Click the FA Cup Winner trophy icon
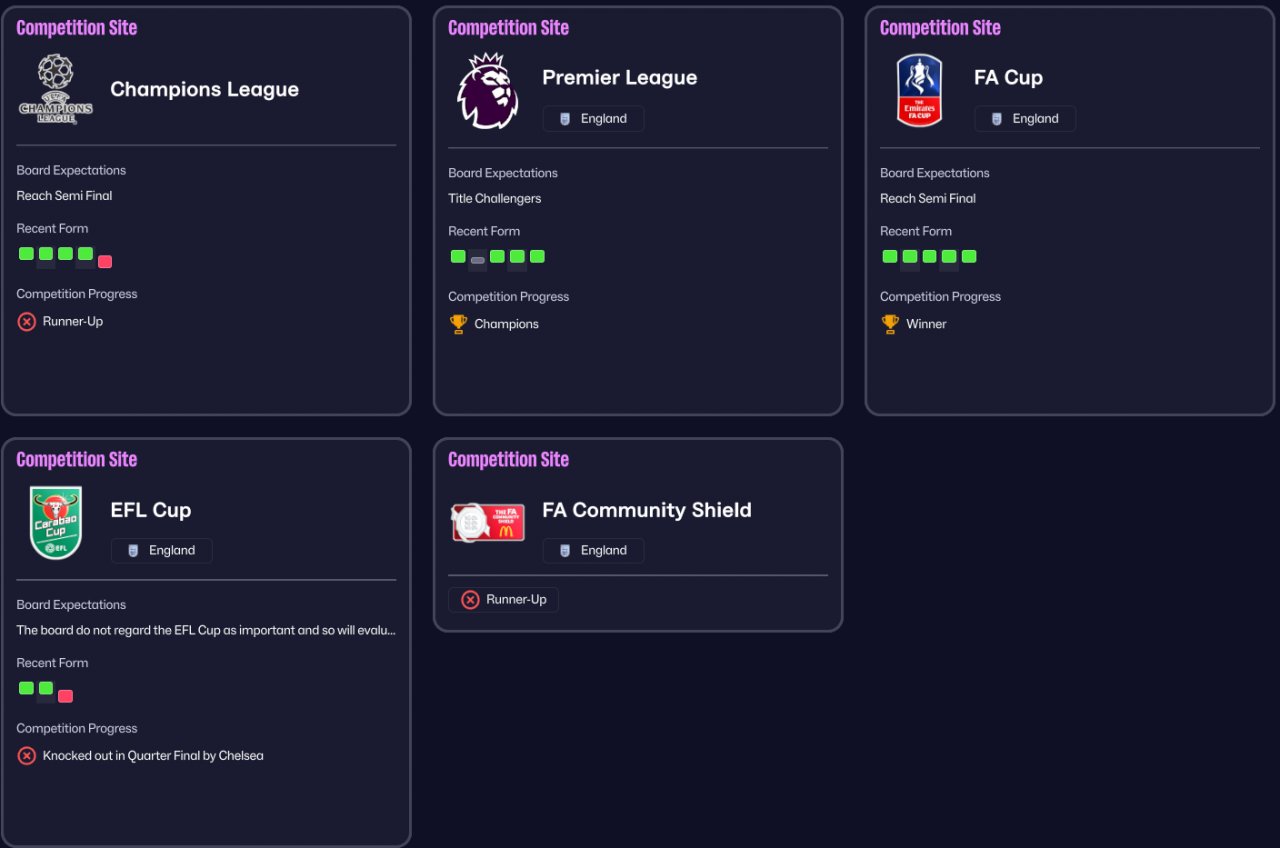This screenshot has width=1280, height=848. [x=890, y=324]
